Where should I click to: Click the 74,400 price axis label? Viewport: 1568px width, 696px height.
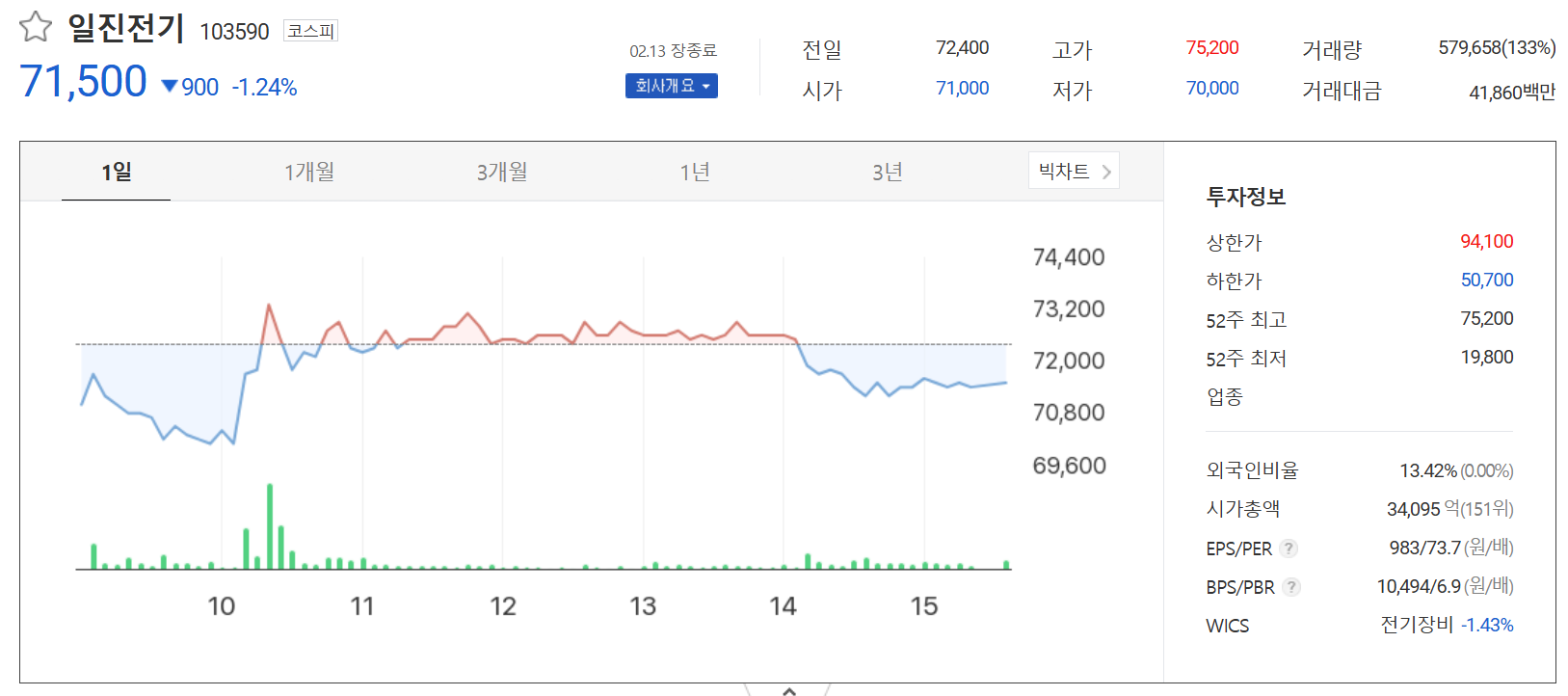[x=1069, y=257]
